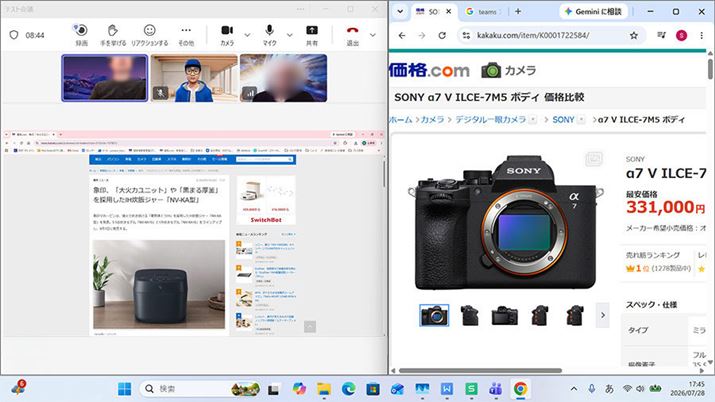Open the Teams title bar ellipsis menu

(300, 9)
